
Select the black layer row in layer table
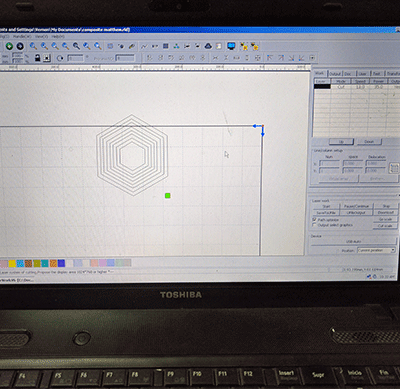click(357, 87)
